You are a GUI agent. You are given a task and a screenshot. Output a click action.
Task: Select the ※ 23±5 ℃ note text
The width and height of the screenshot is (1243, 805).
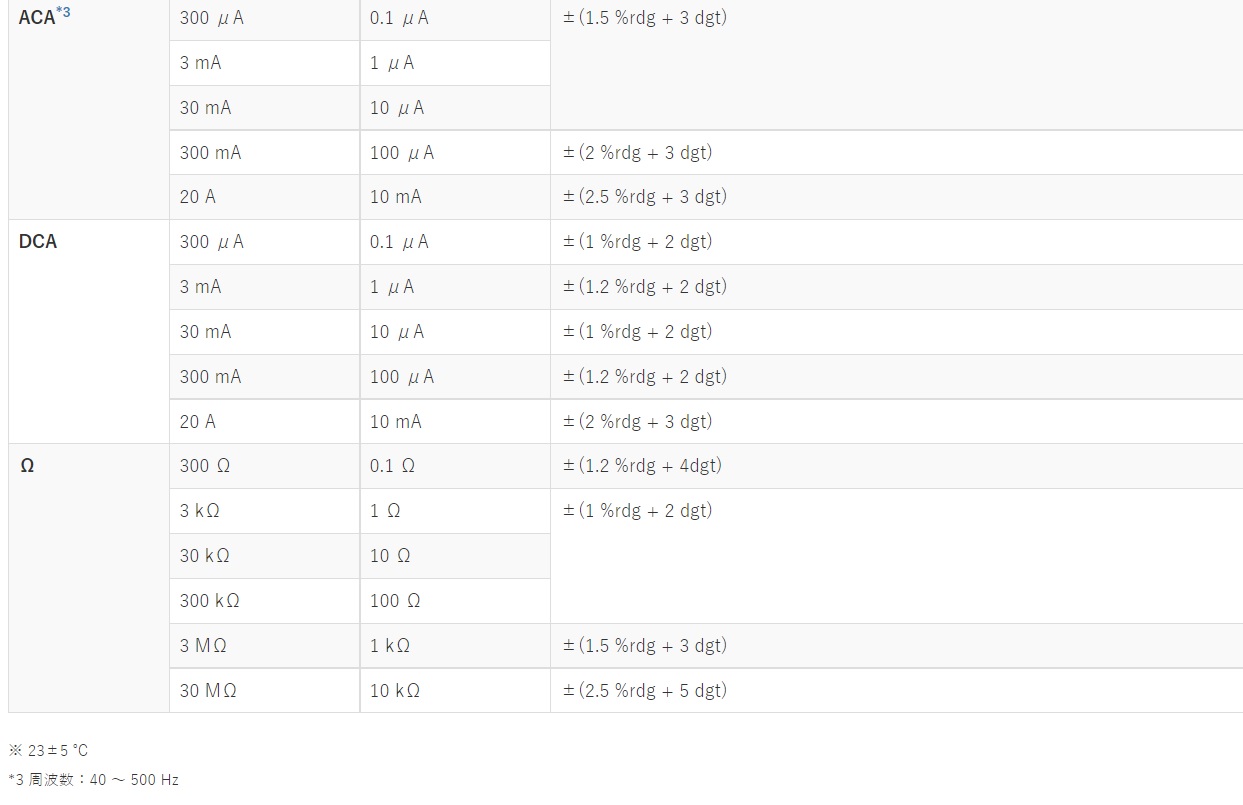(49, 750)
